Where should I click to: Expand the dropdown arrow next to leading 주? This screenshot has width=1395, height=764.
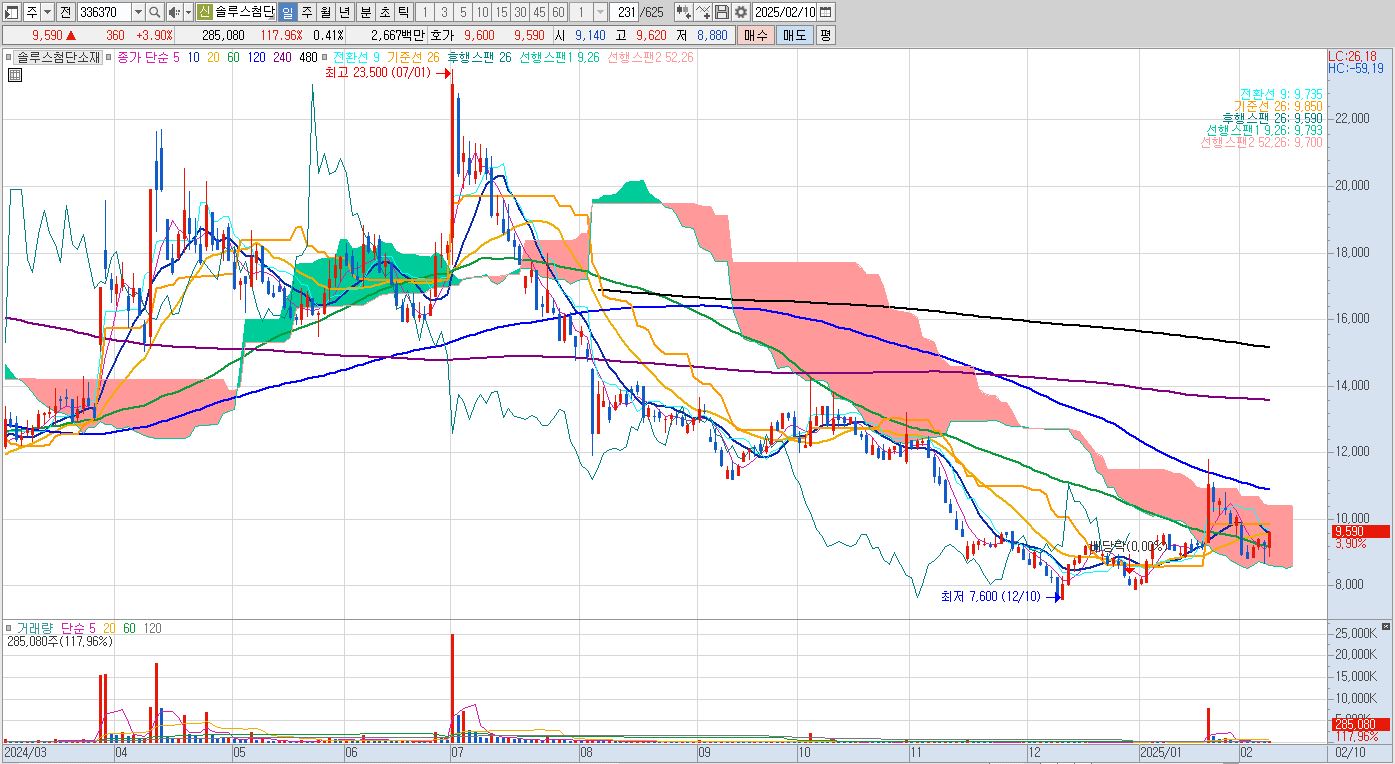[x=47, y=12]
